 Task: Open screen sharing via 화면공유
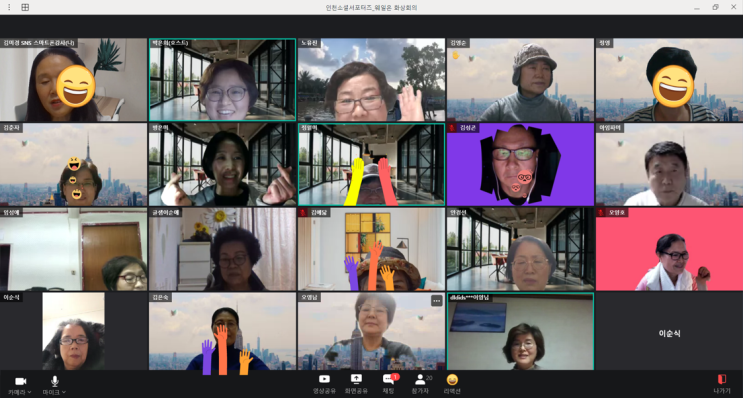point(356,384)
